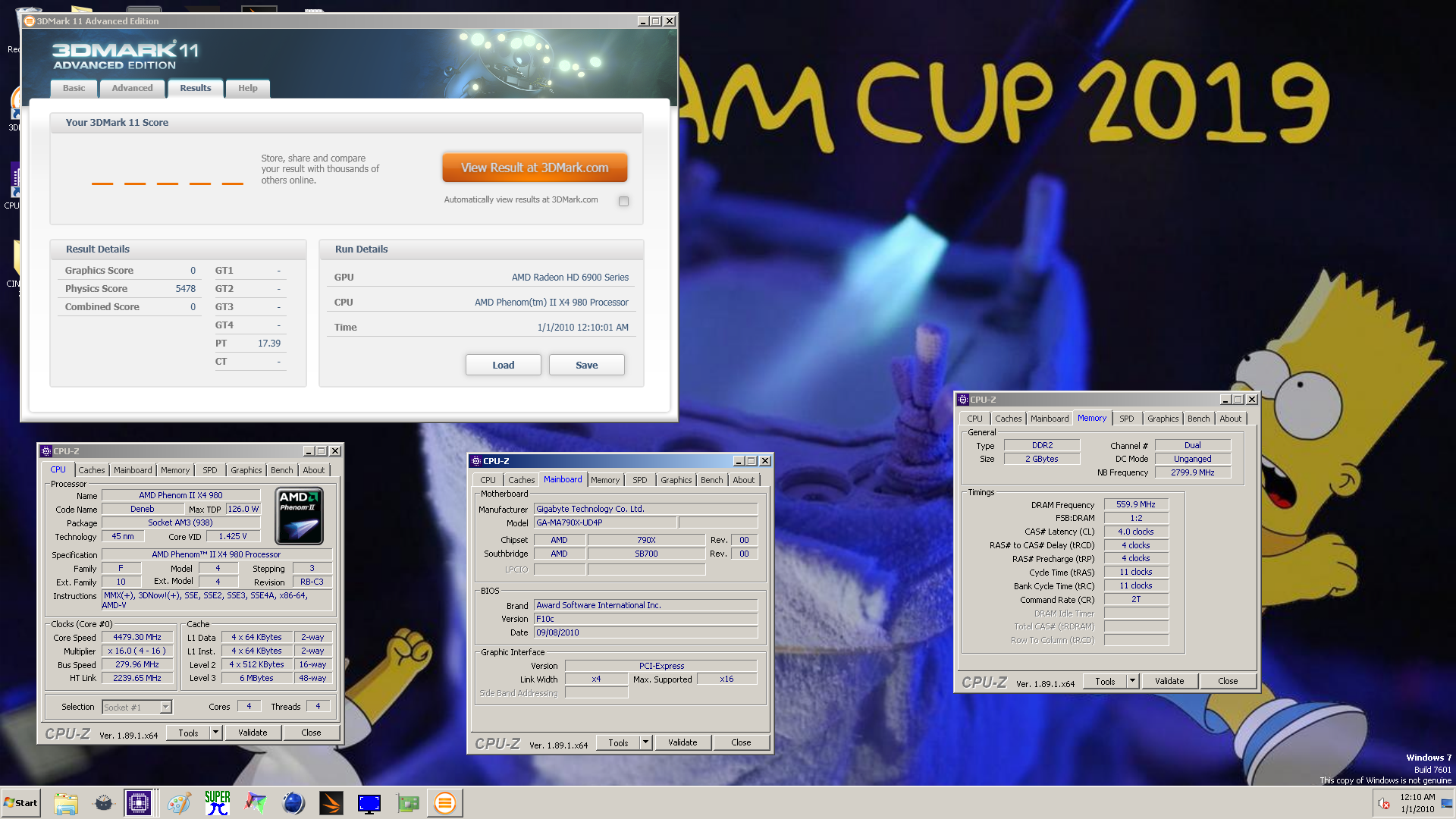
Task: Select the Results tab in 3DMark
Action: point(195,88)
